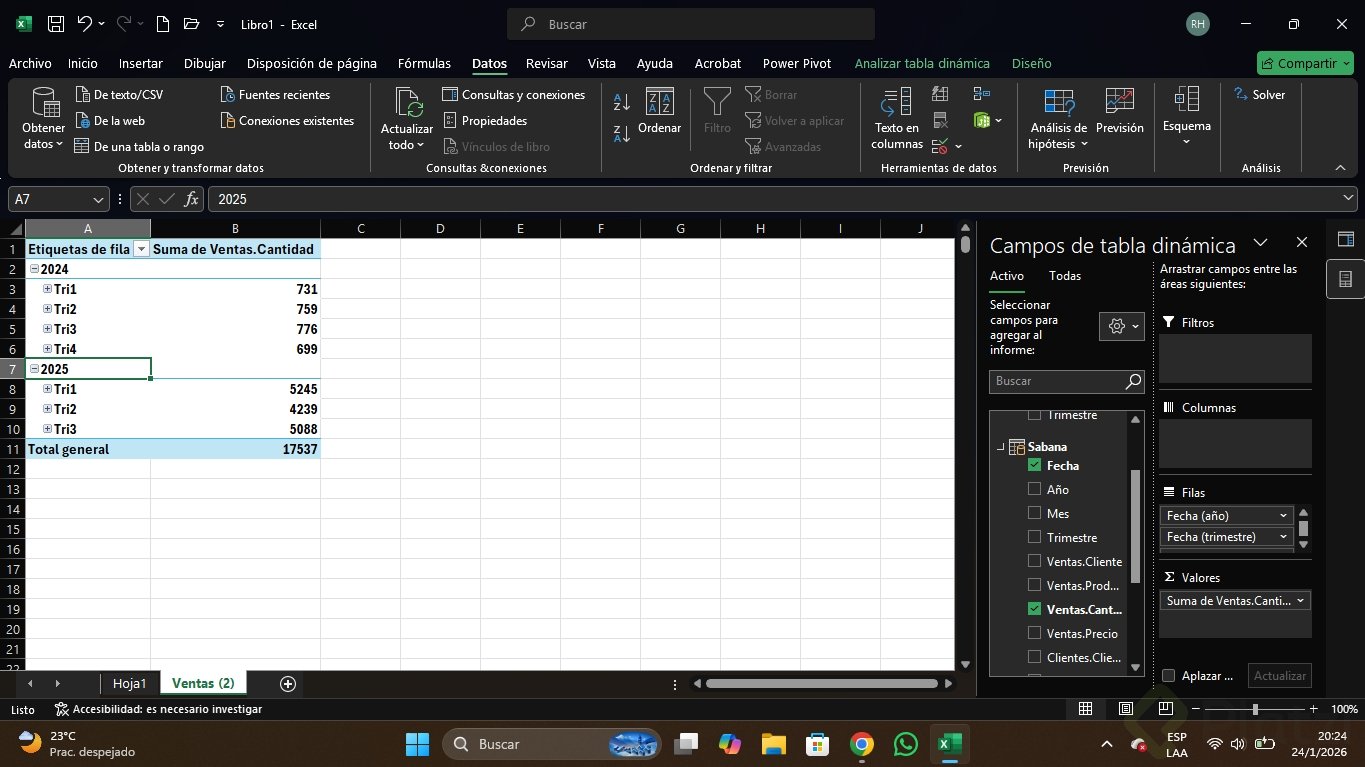Image resolution: width=1365 pixels, height=767 pixels.
Task: Open Etiquetas de fila filter dropdown
Action: coord(141,249)
